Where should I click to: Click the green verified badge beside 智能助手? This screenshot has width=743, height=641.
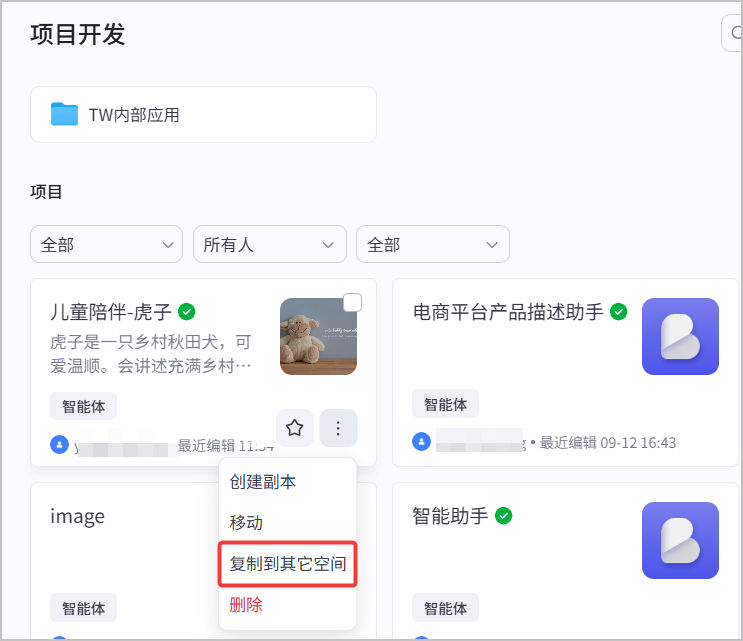(504, 515)
